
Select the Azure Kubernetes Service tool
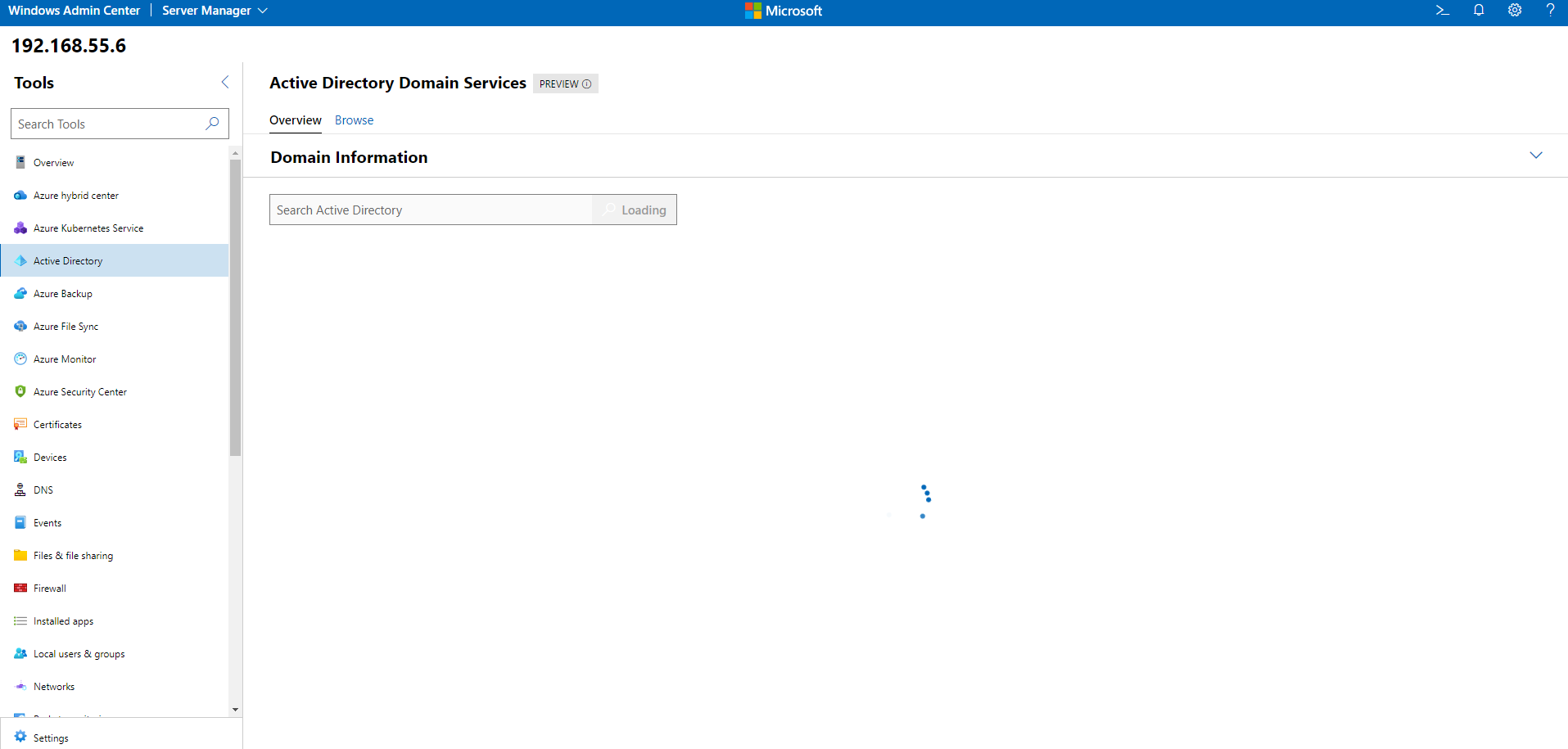tap(88, 228)
